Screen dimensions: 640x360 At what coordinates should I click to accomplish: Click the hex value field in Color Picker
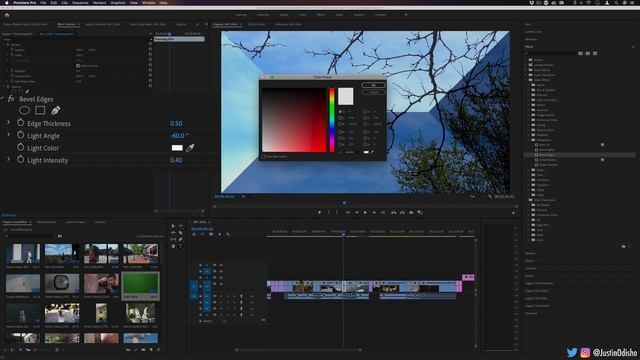[351, 152]
